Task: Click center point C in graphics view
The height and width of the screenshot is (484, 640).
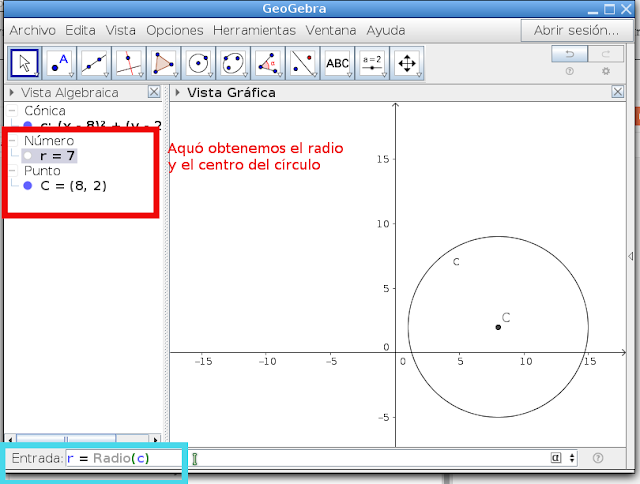Action: pos(498,327)
